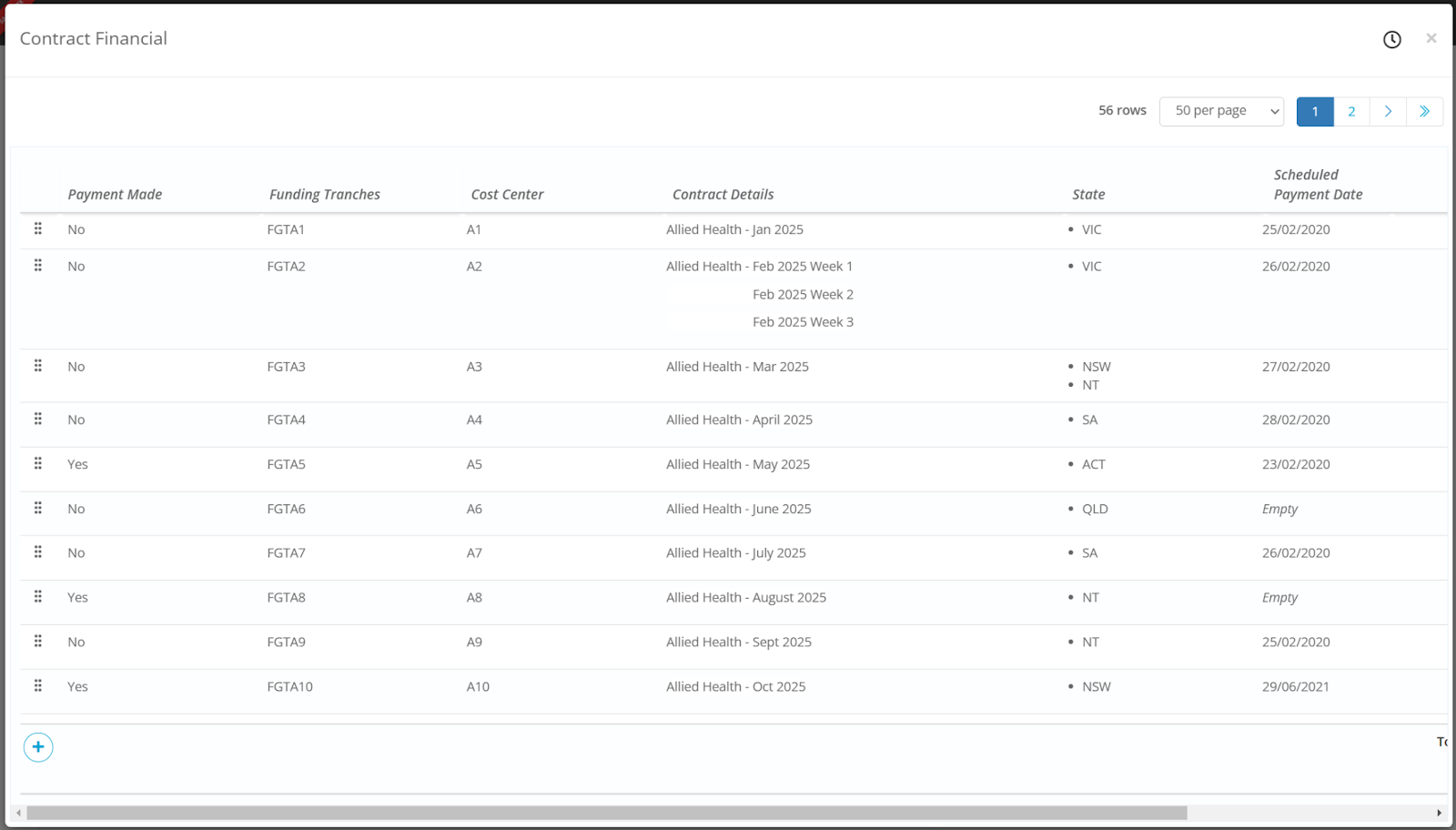Click the Feb 2025 Week 2 entry
This screenshot has height=830, width=1456.
803,294
